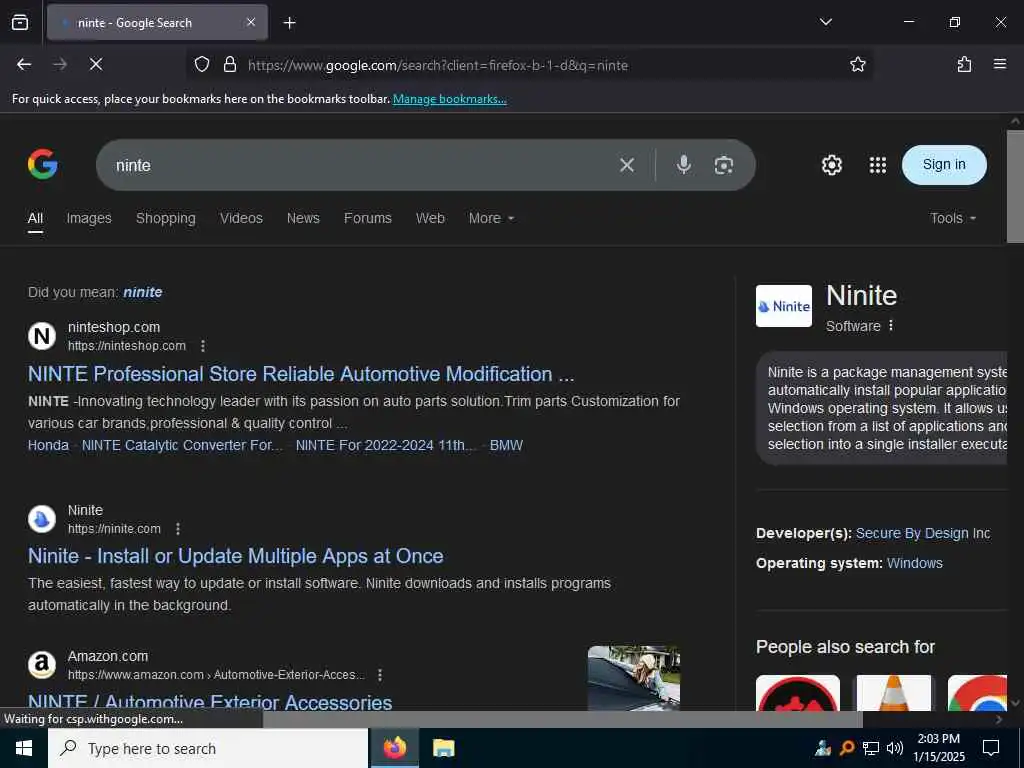Click the taskbar 'Type here to search' box
The height and width of the screenshot is (768, 1024).
208,748
